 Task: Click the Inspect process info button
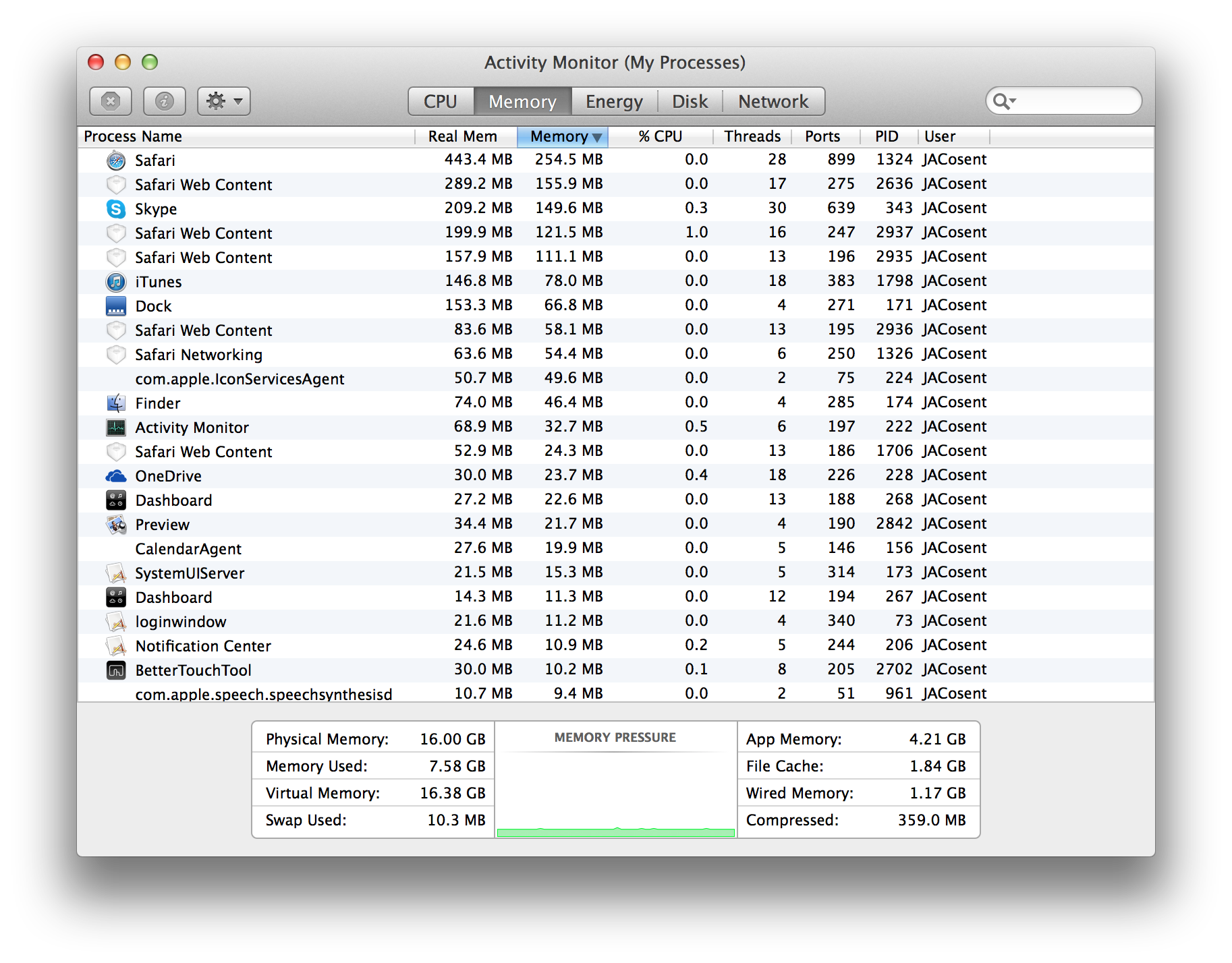pyautogui.click(x=165, y=101)
